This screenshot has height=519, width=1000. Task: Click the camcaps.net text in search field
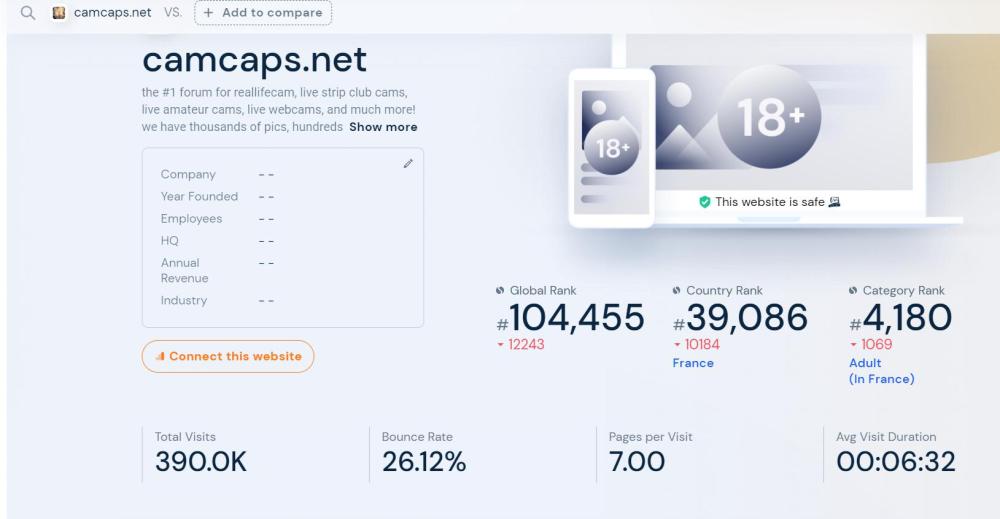[113, 13]
